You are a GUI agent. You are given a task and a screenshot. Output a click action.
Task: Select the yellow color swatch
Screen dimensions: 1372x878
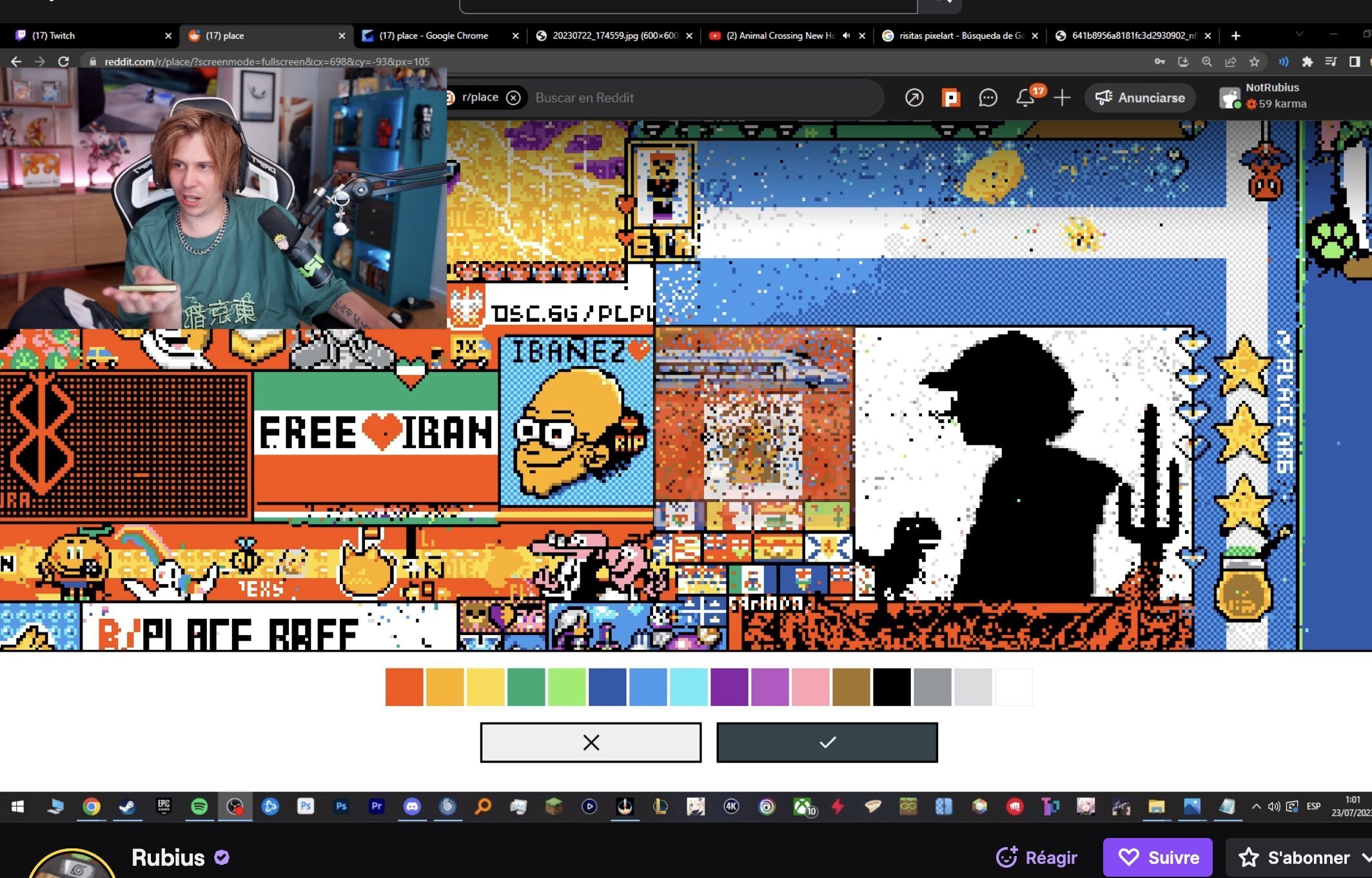[x=485, y=687]
